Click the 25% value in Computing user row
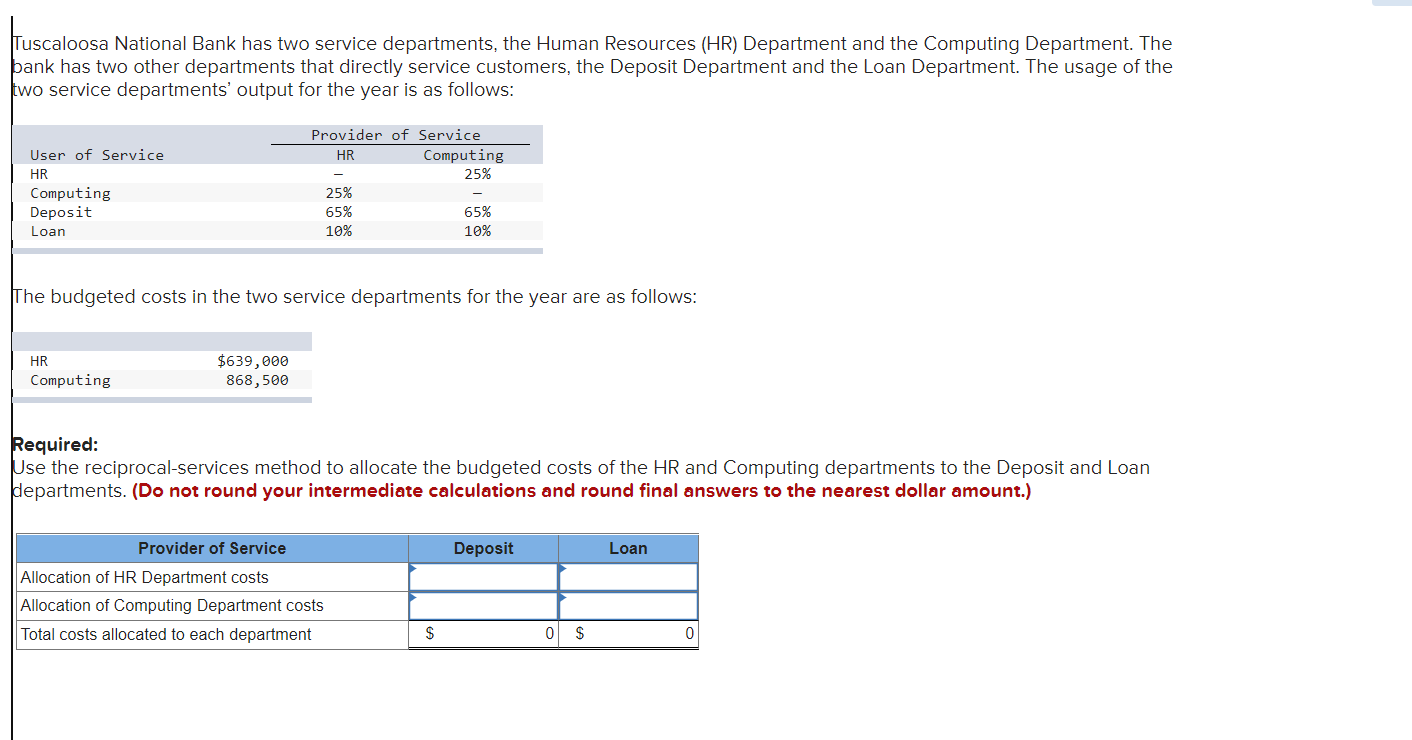 (339, 193)
